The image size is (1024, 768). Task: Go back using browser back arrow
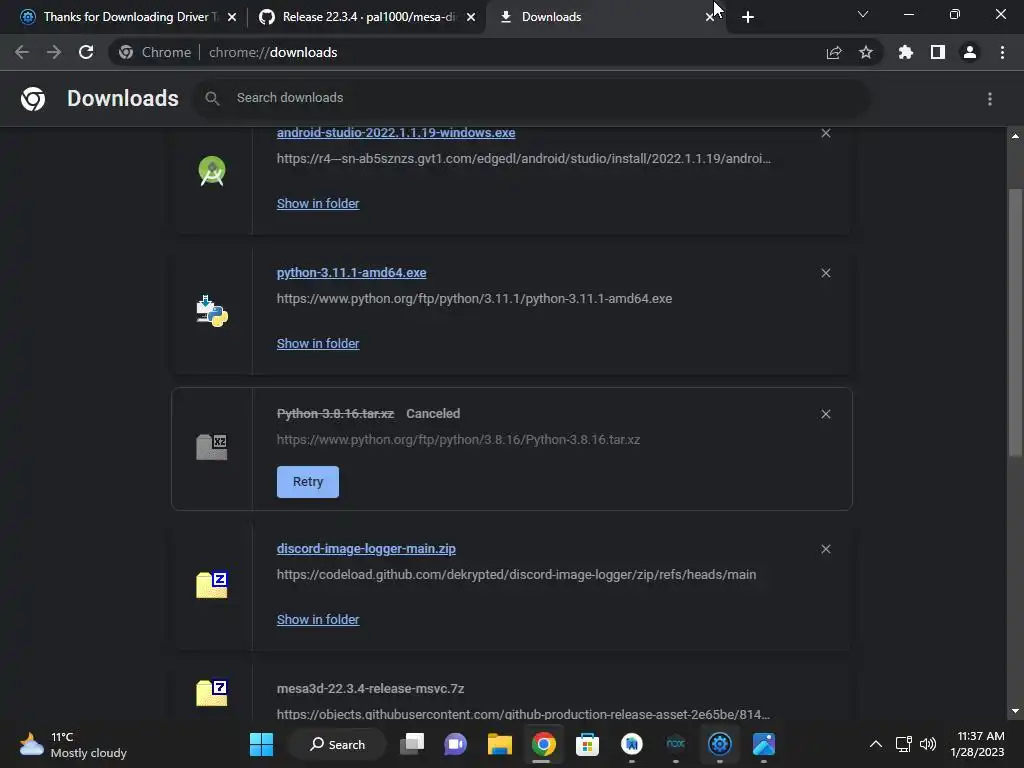click(22, 52)
